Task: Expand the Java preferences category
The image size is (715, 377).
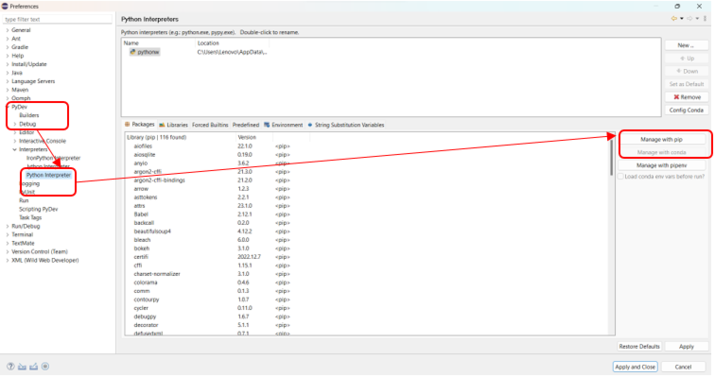Action: click(x=7, y=73)
